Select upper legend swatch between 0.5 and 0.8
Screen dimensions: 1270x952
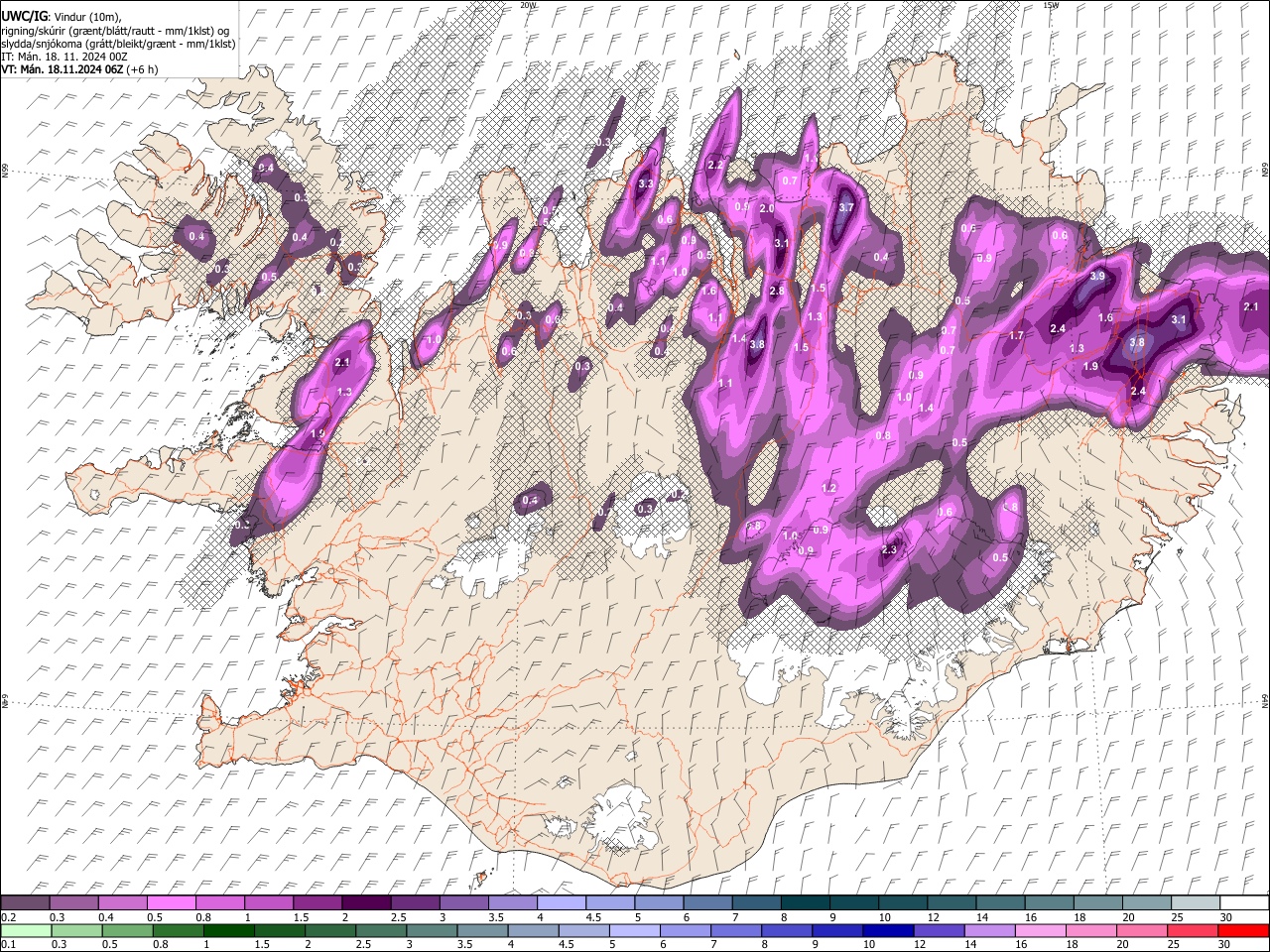coord(171,902)
